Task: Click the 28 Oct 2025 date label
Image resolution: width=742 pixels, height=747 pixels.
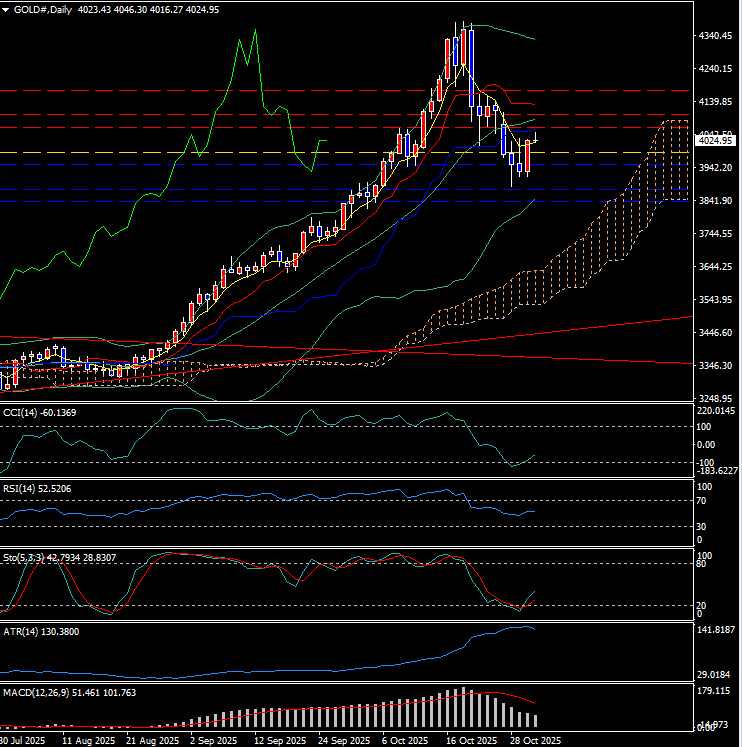Action: pyautogui.click(x=534, y=740)
